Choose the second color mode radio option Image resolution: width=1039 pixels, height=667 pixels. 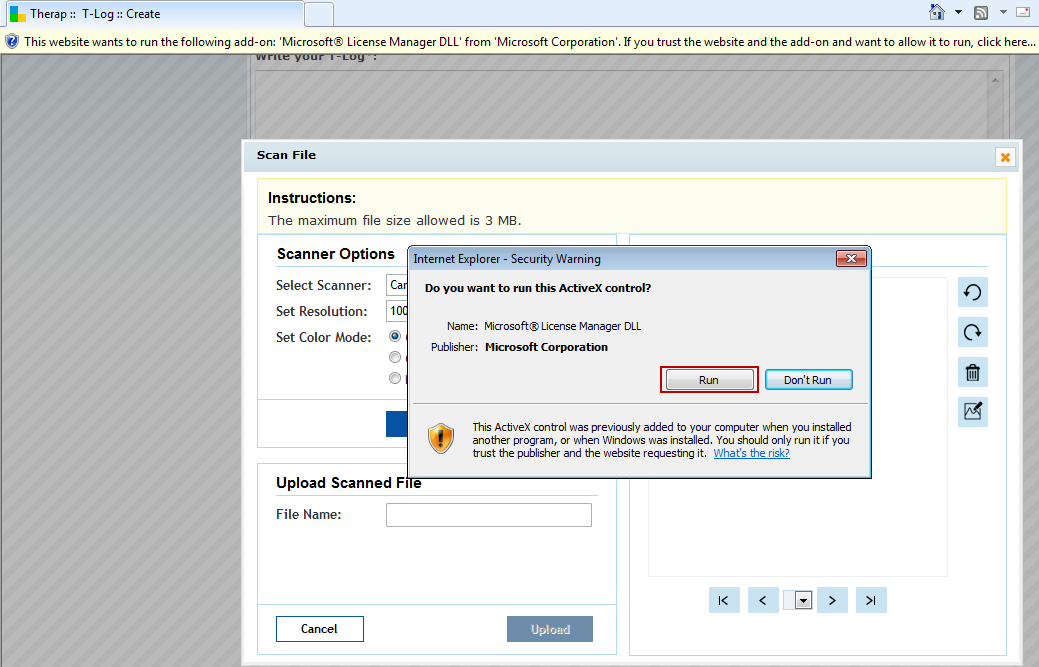pyautogui.click(x=396, y=357)
